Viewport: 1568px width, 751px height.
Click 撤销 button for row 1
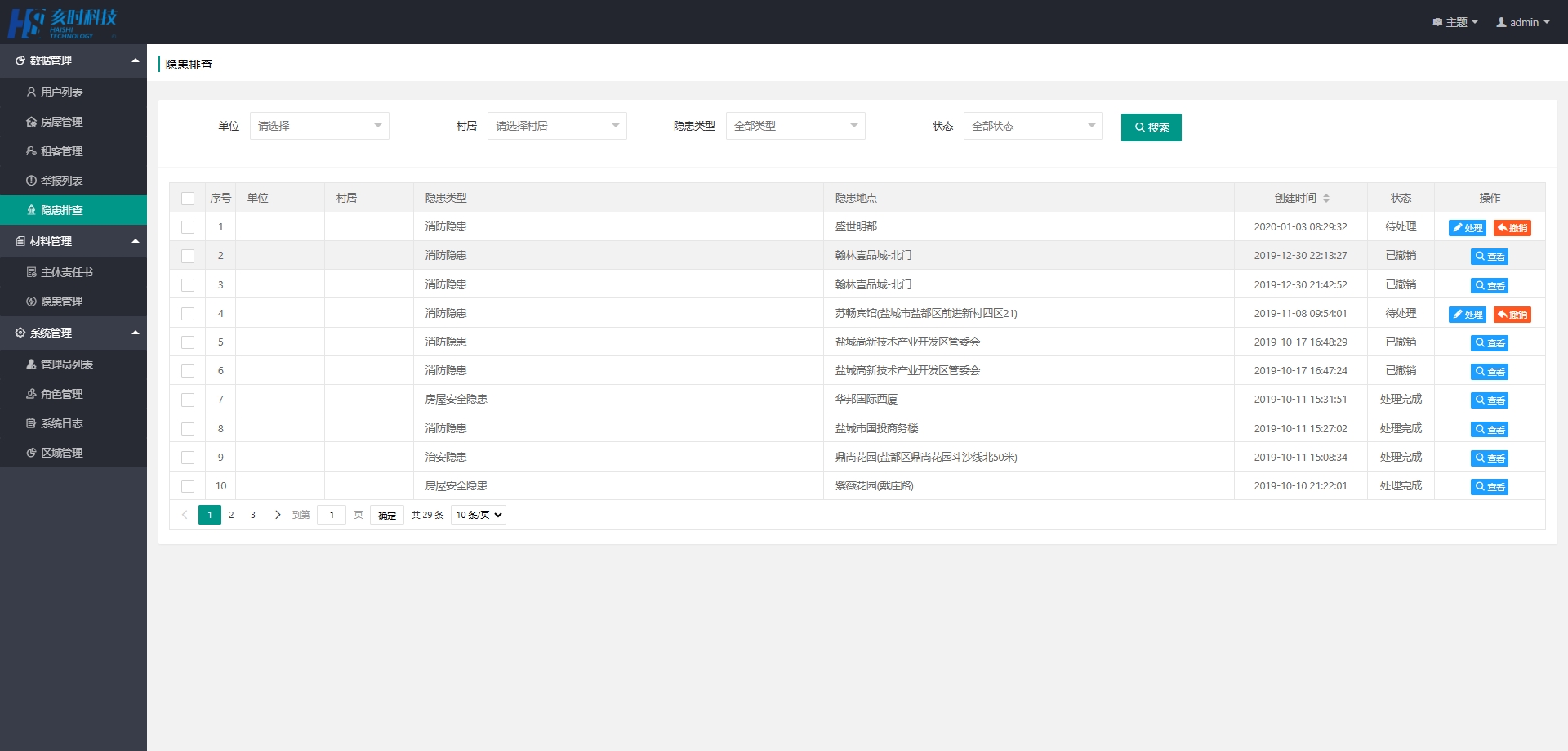tap(1512, 228)
